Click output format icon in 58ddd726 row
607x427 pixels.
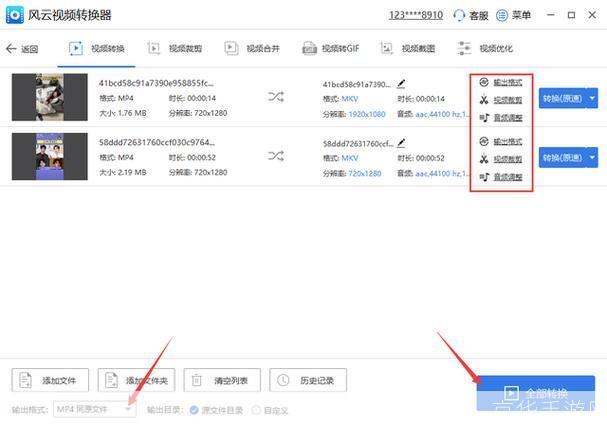pos(484,141)
